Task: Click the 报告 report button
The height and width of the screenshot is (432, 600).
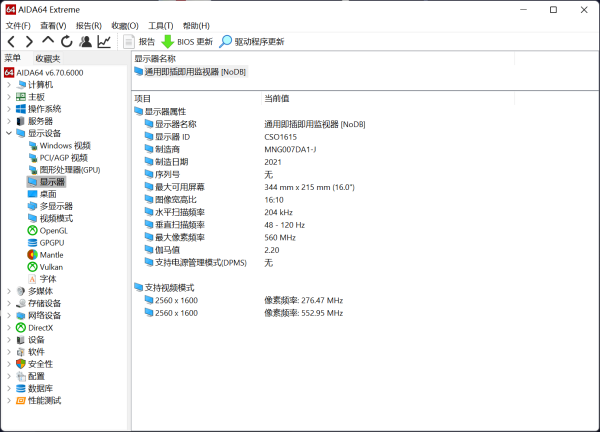Action: click(x=139, y=42)
